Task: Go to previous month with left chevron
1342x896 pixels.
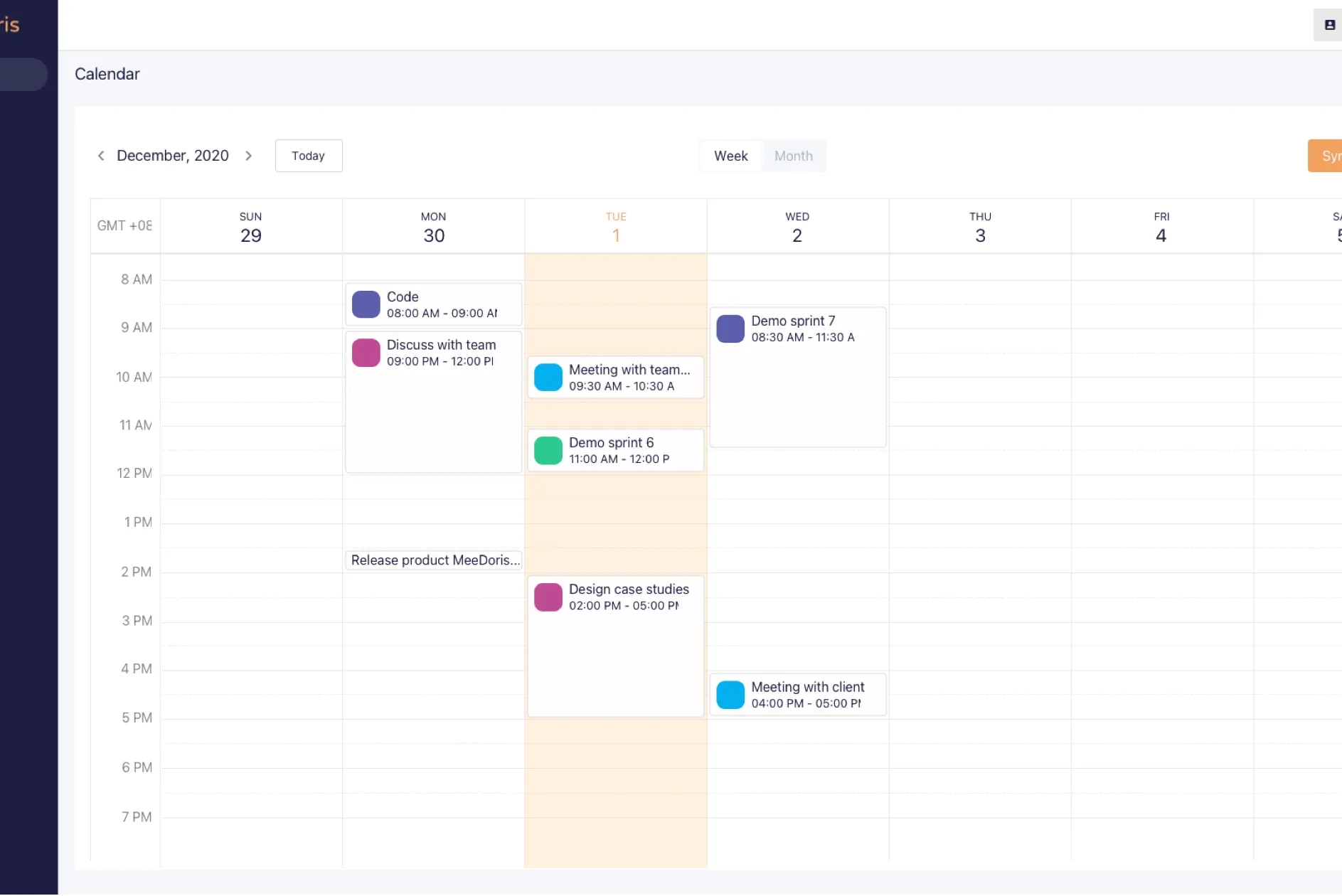Action: [101, 156]
